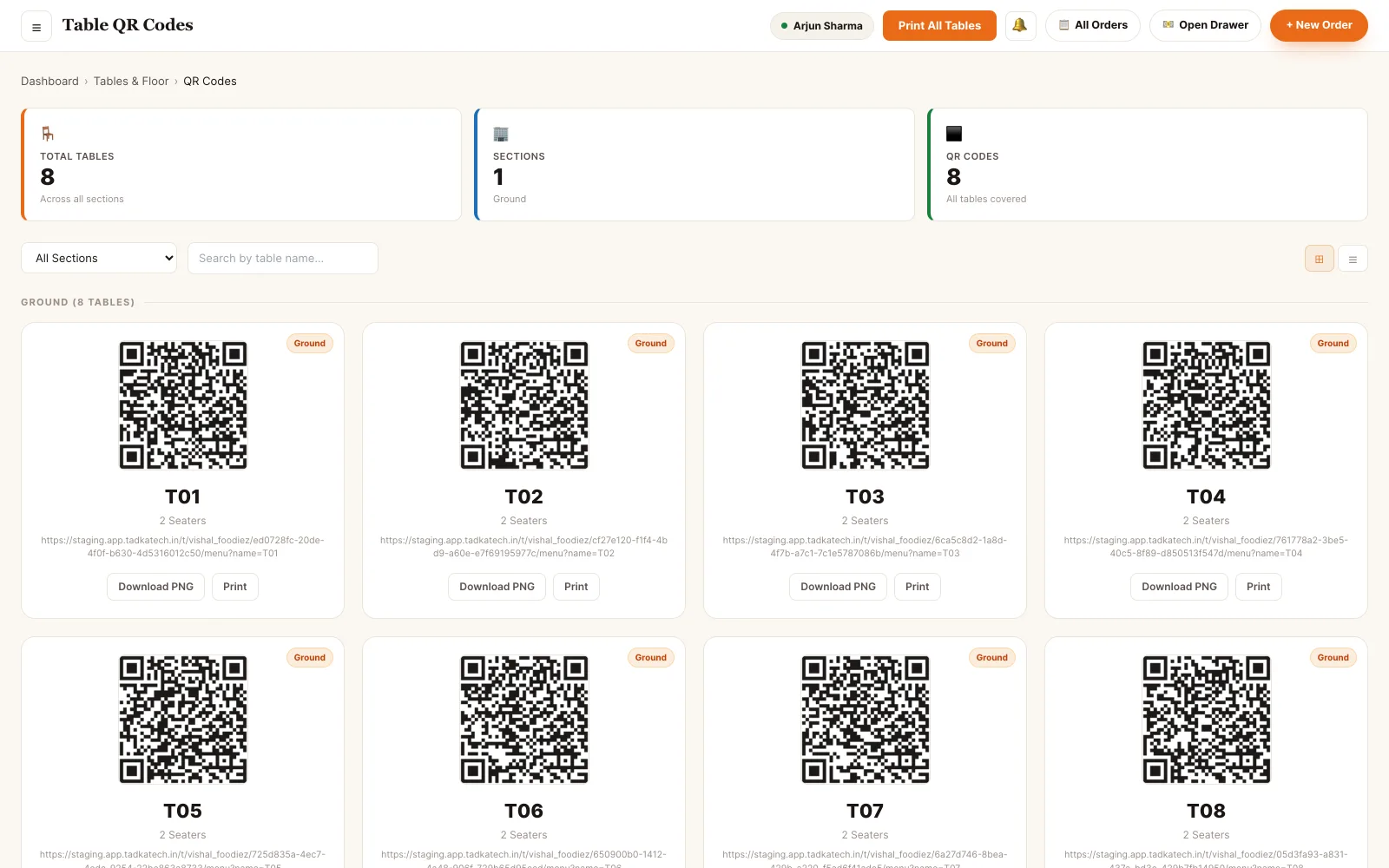Go to Dashboard breadcrumb
Viewport: 1389px width, 868px height.
(49, 81)
